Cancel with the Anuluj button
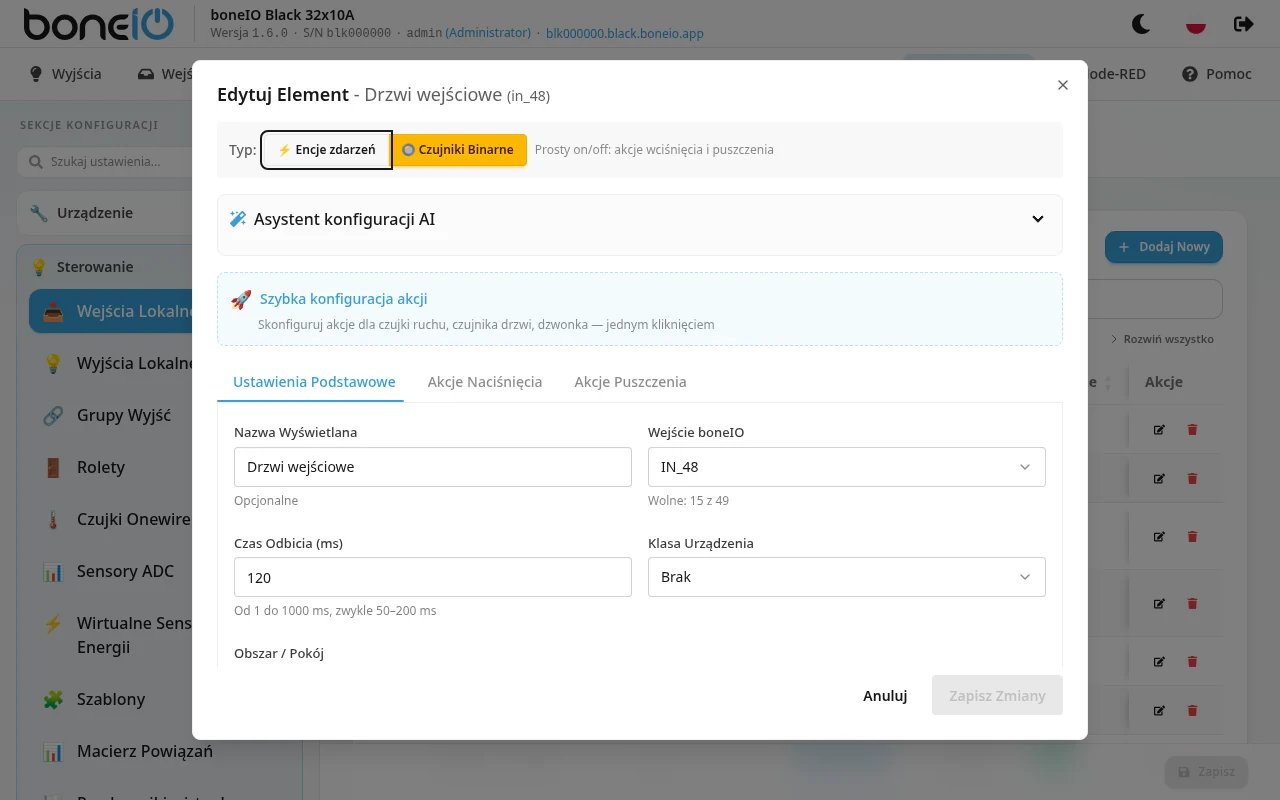 click(x=885, y=696)
